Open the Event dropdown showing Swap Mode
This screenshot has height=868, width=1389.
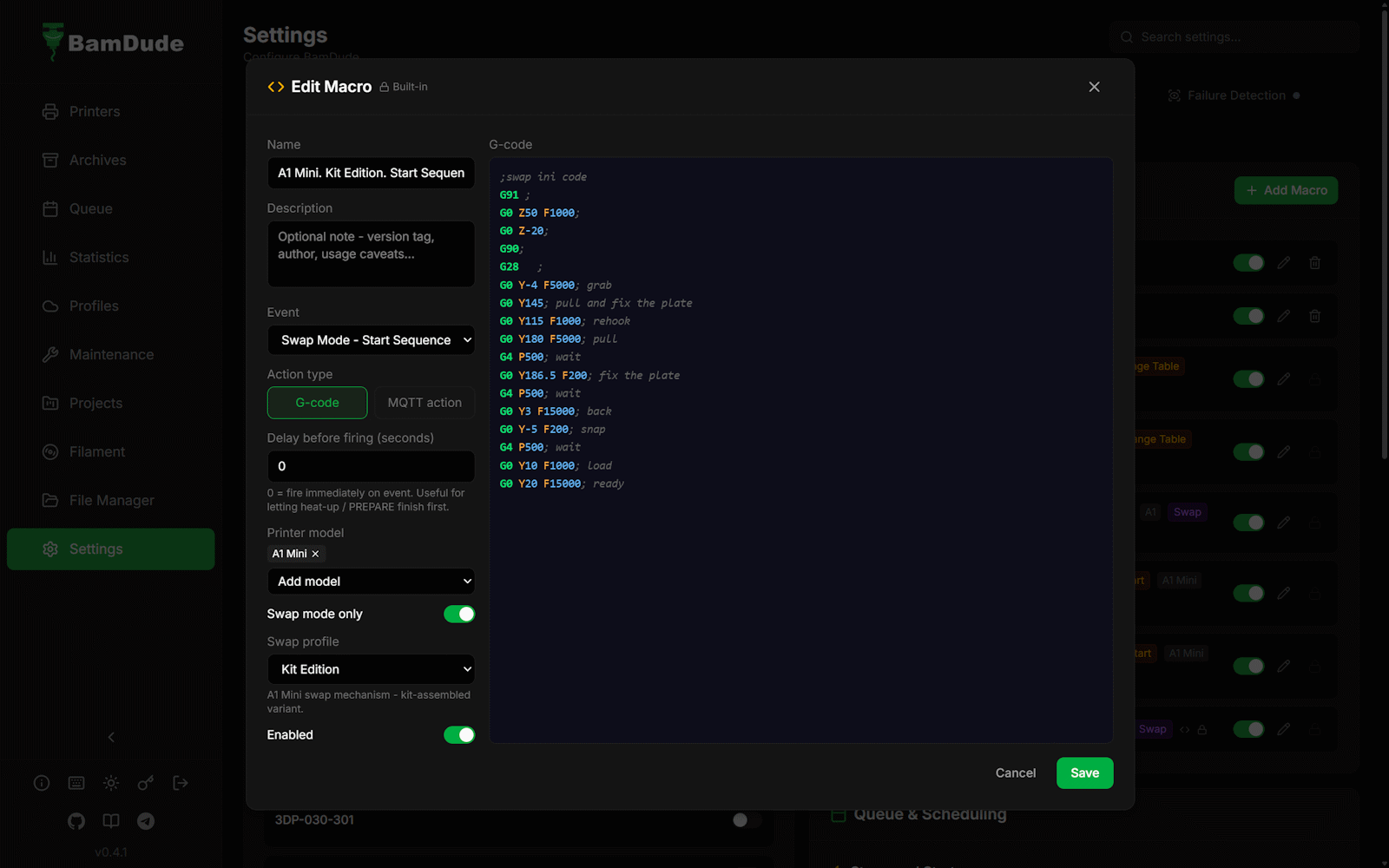point(371,340)
